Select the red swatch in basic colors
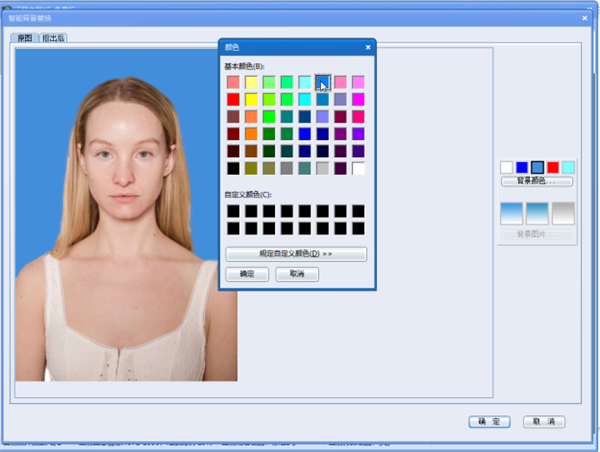The height and width of the screenshot is (452, 600). click(233, 100)
